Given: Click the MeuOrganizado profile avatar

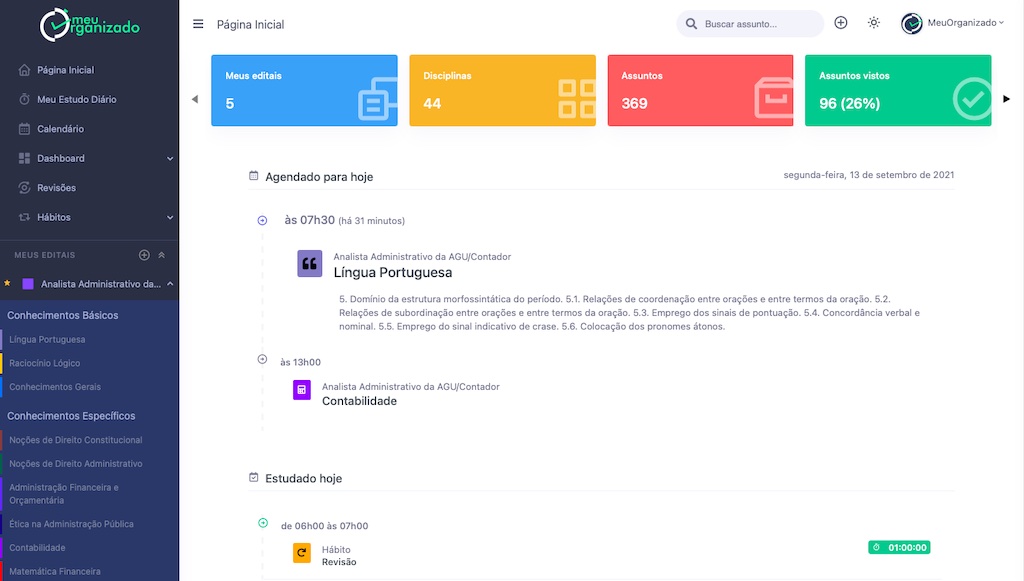Looking at the screenshot, I should coord(912,24).
